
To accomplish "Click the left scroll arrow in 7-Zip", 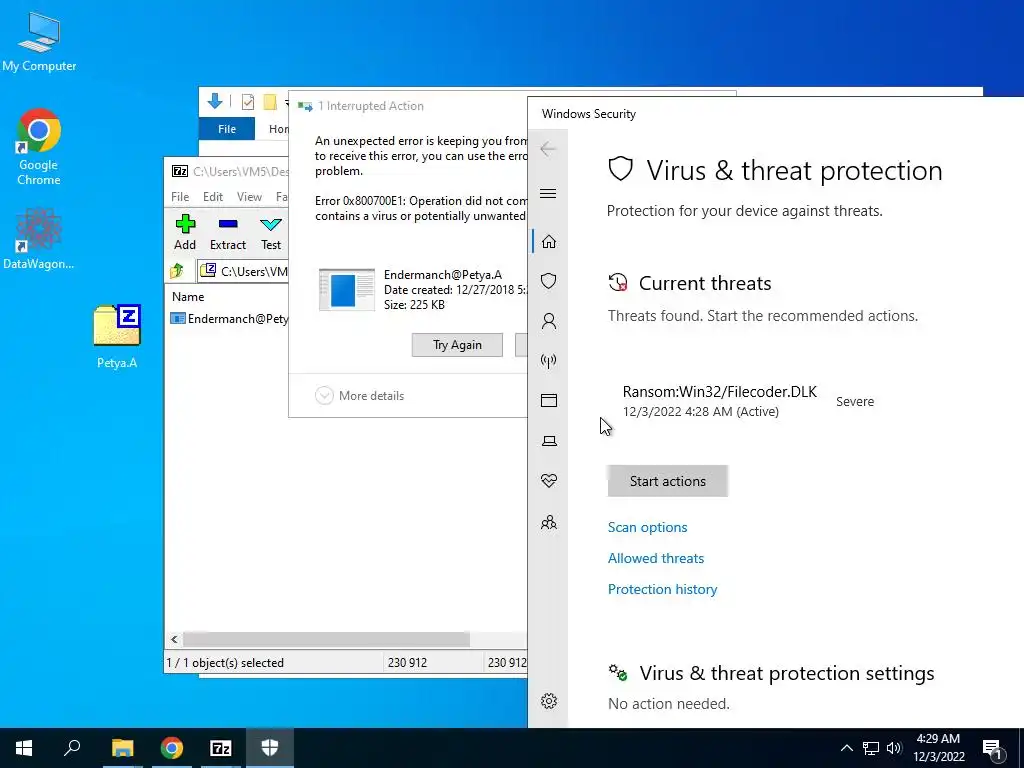I will pos(174,639).
